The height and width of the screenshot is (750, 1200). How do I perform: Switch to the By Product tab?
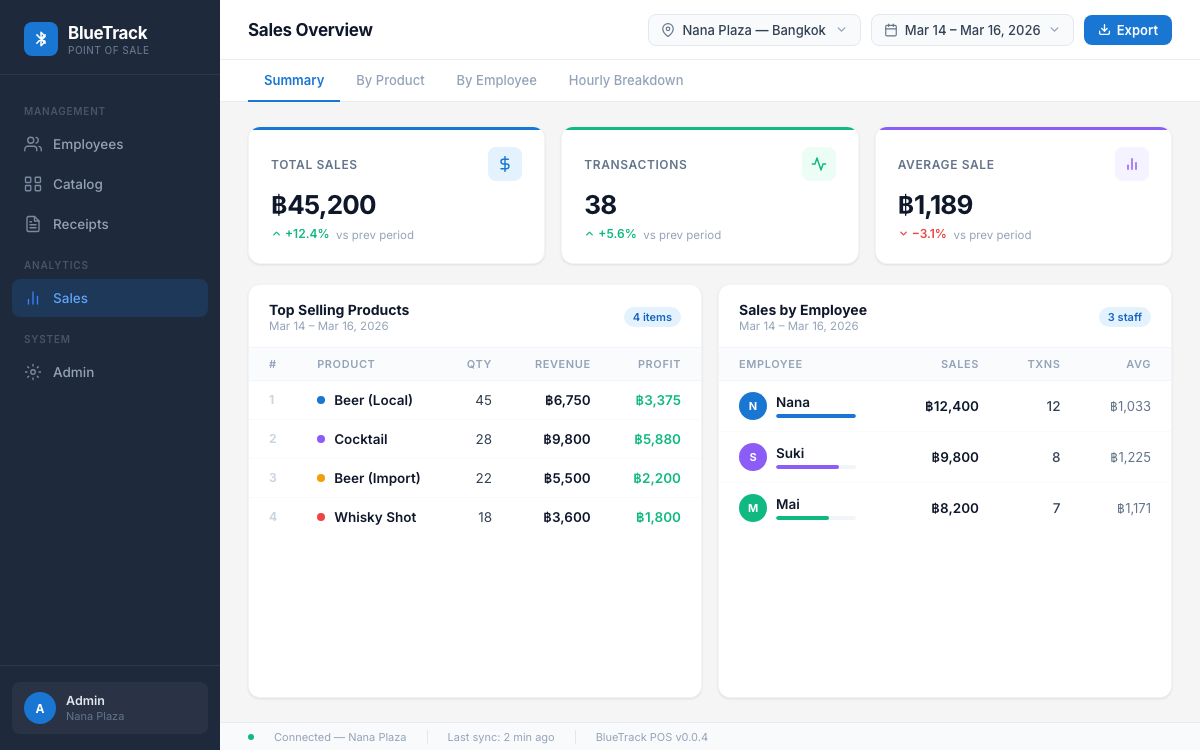click(390, 80)
